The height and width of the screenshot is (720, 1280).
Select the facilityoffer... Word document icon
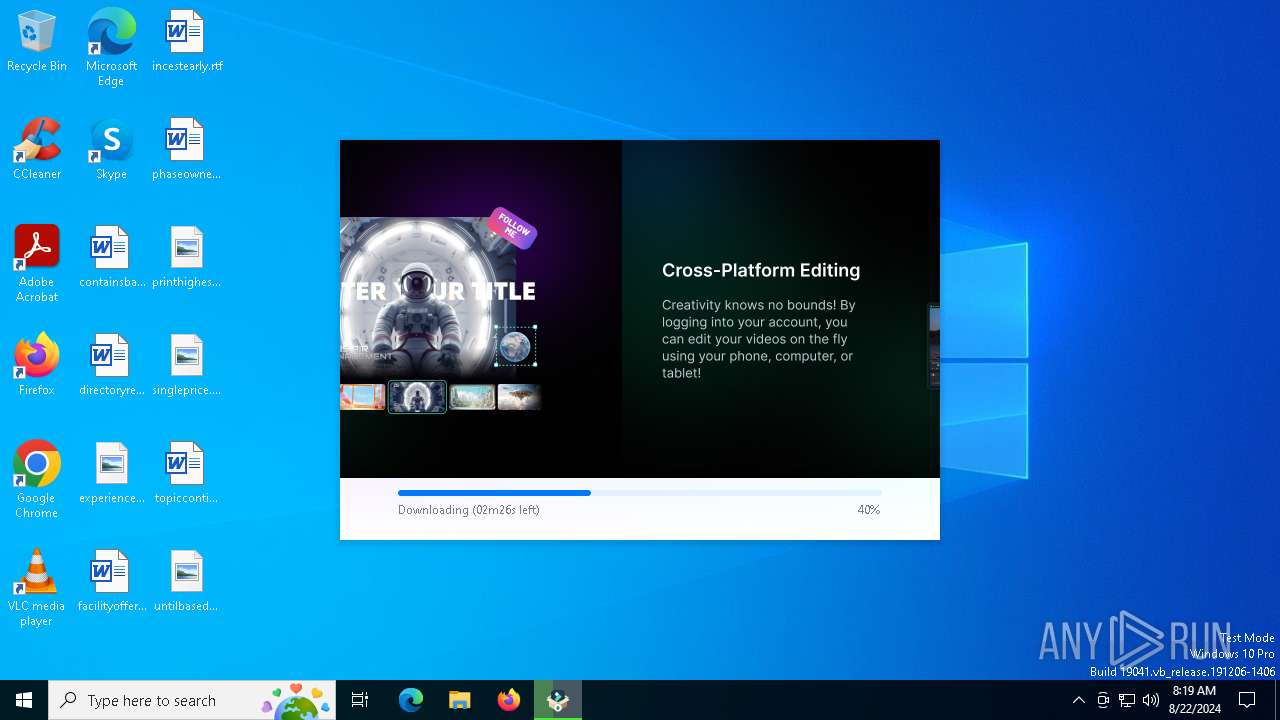(x=111, y=582)
